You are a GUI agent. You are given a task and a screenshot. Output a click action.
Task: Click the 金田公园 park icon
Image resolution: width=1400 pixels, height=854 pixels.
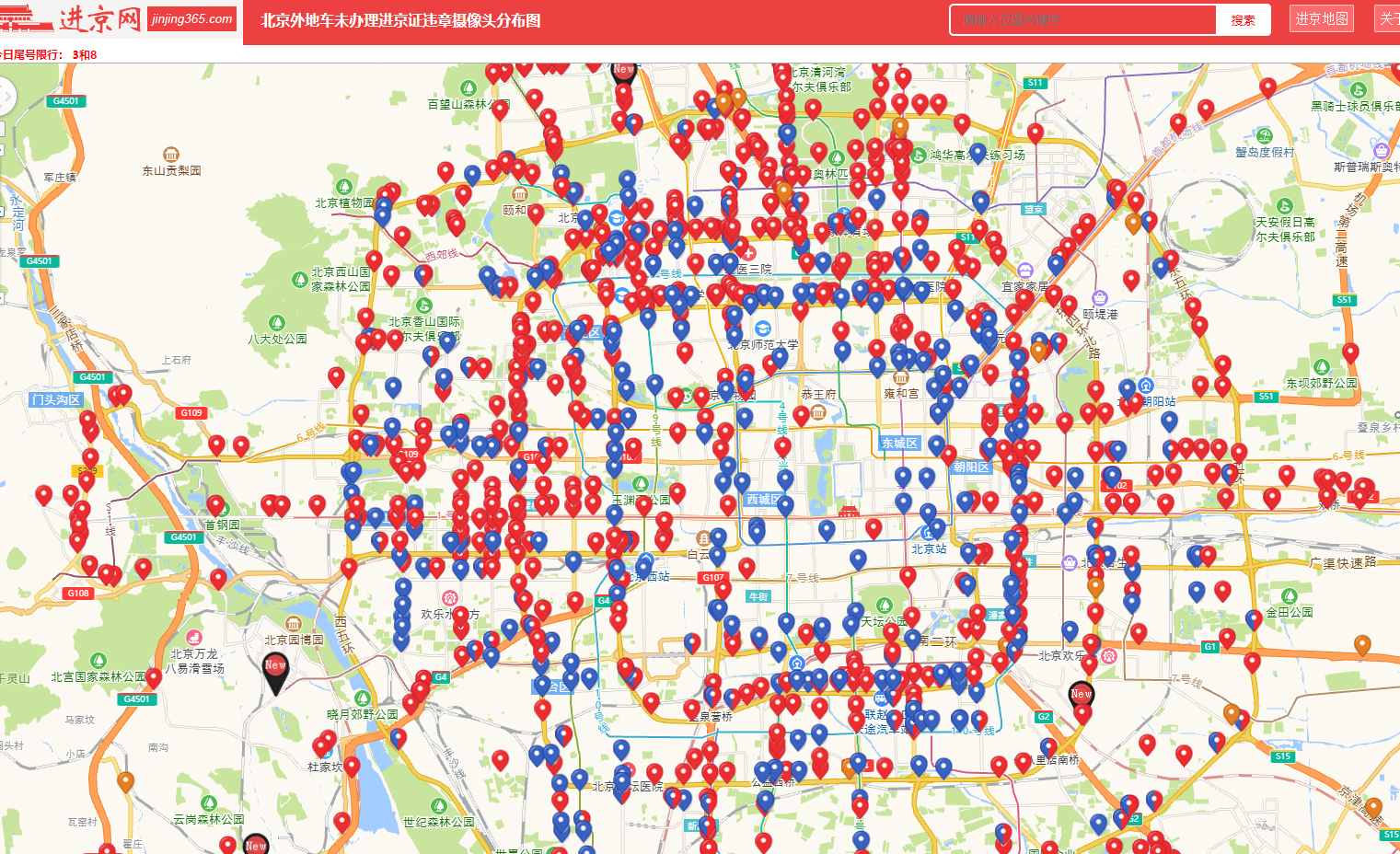[1289, 595]
